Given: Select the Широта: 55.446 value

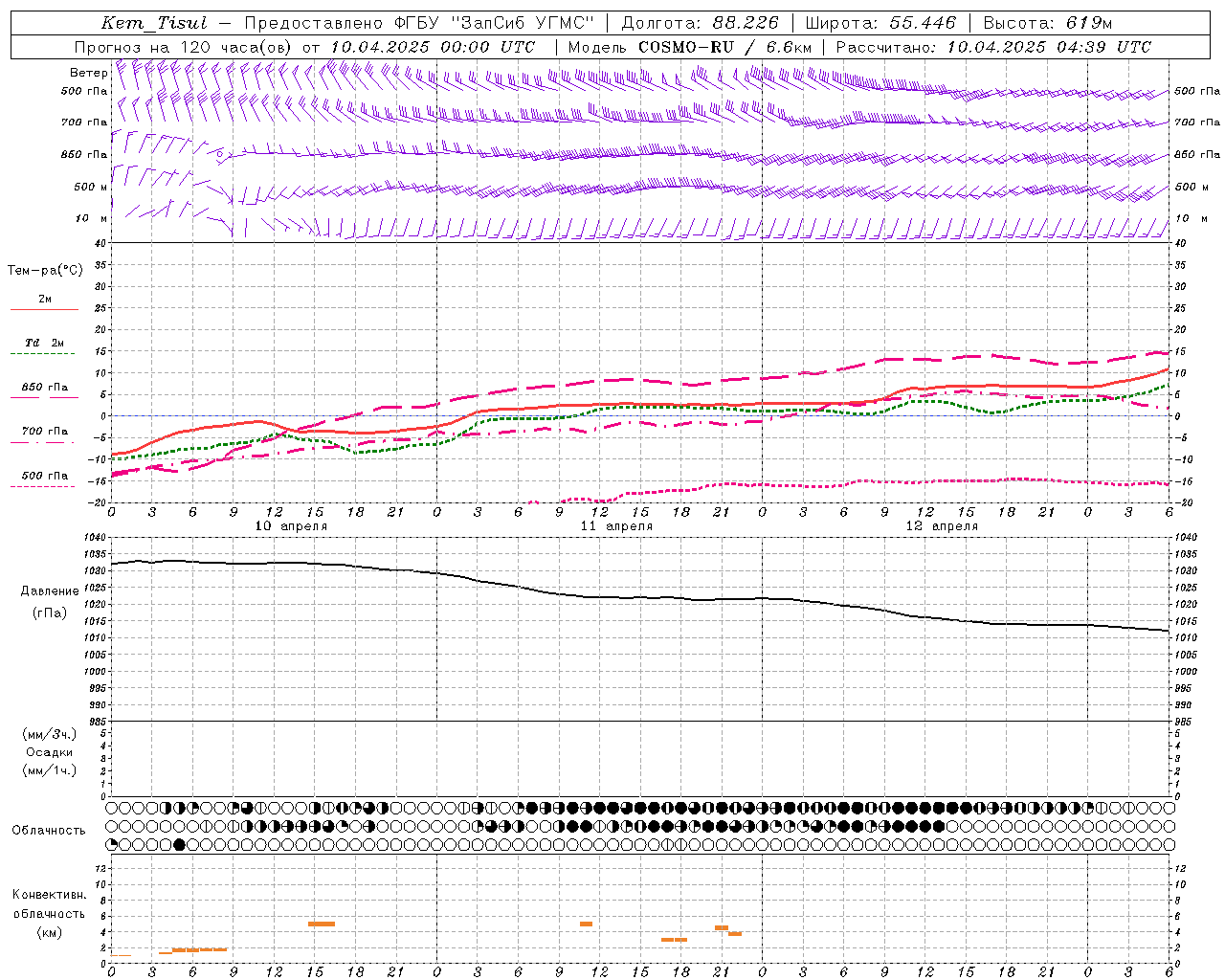Looking at the screenshot, I should pyautogui.click(x=880, y=23).
